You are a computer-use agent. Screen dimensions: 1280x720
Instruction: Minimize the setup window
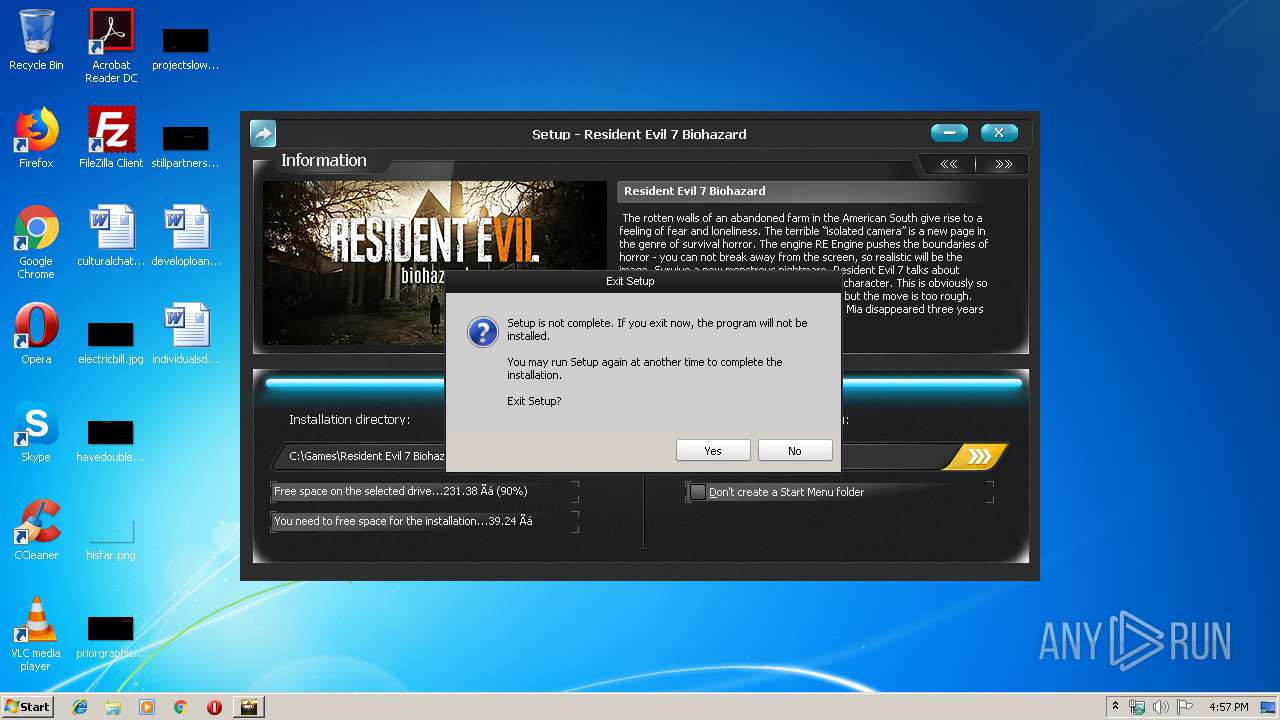point(949,133)
